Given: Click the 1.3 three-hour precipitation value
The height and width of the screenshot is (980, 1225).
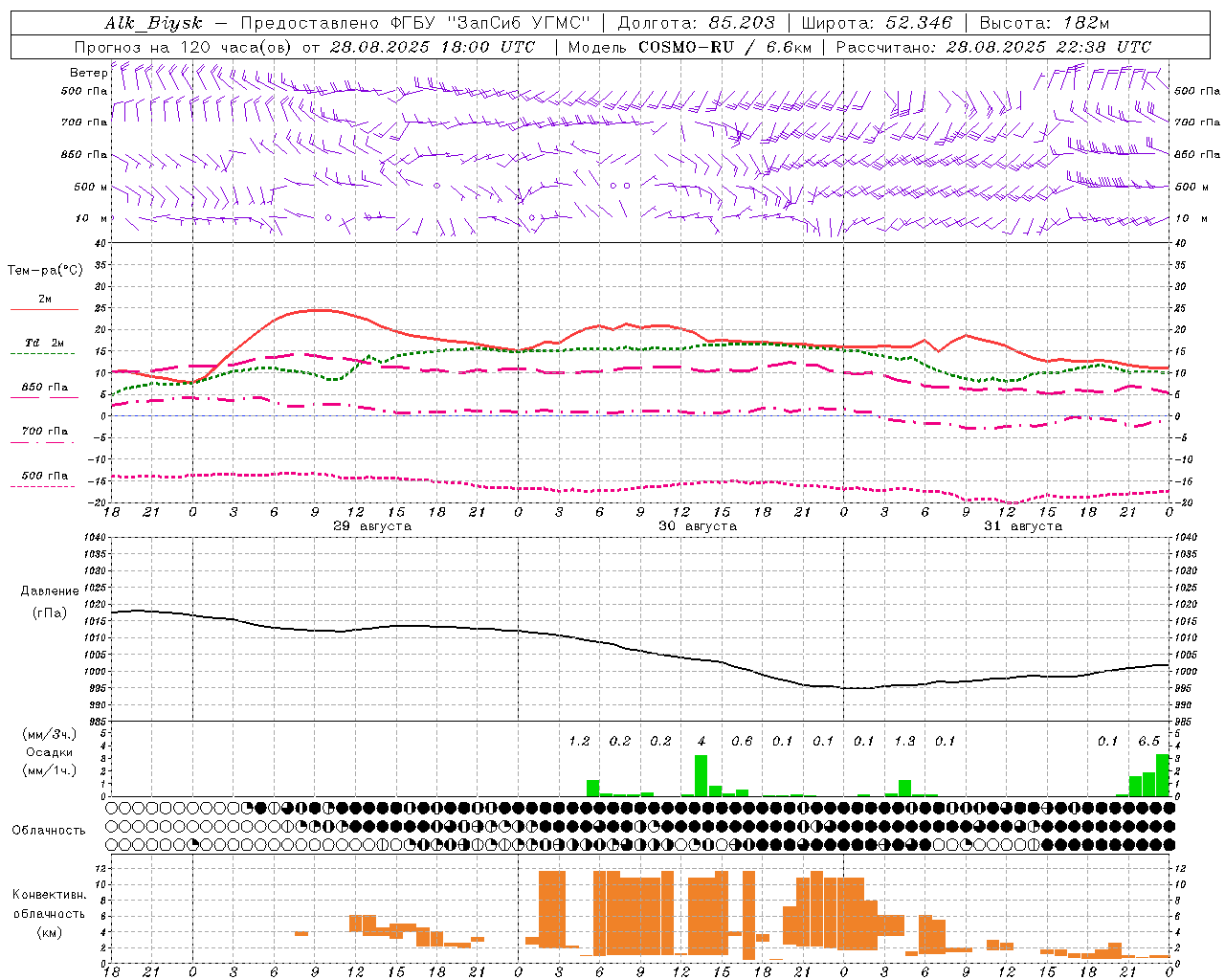Looking at the screenshot, I should coord(904,742).
